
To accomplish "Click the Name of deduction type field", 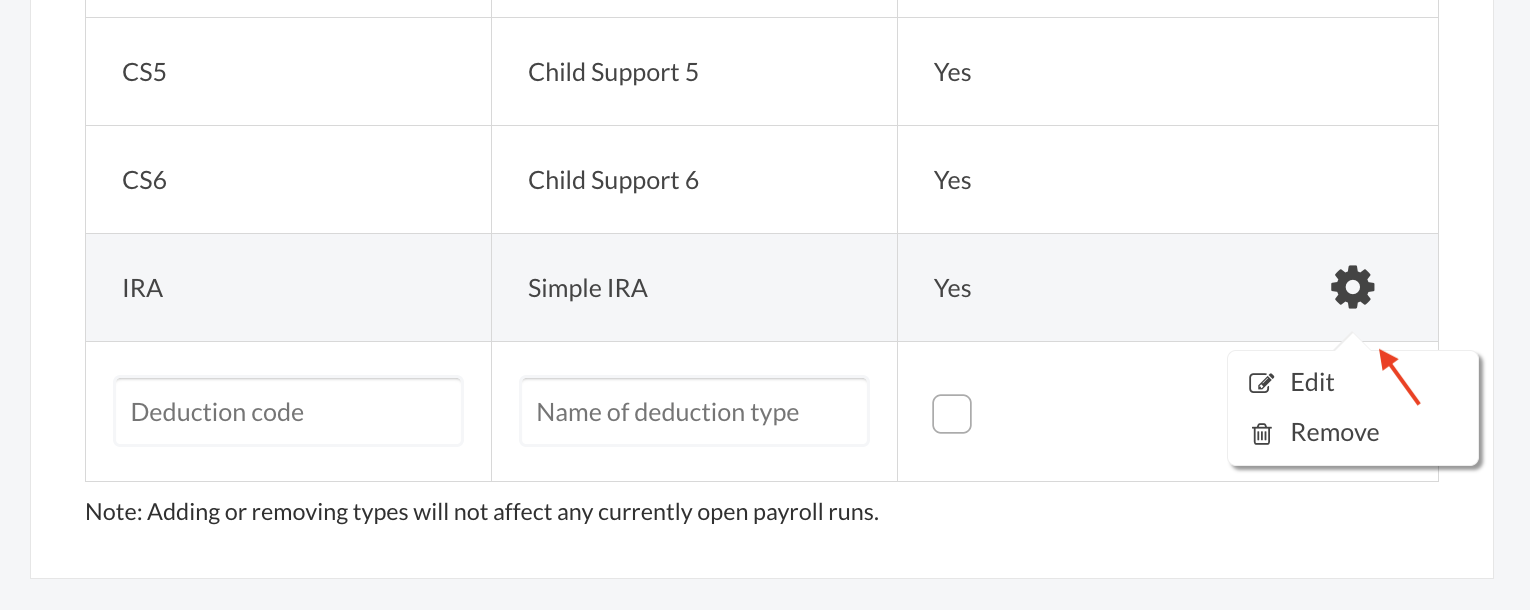I will click(694, 412).
